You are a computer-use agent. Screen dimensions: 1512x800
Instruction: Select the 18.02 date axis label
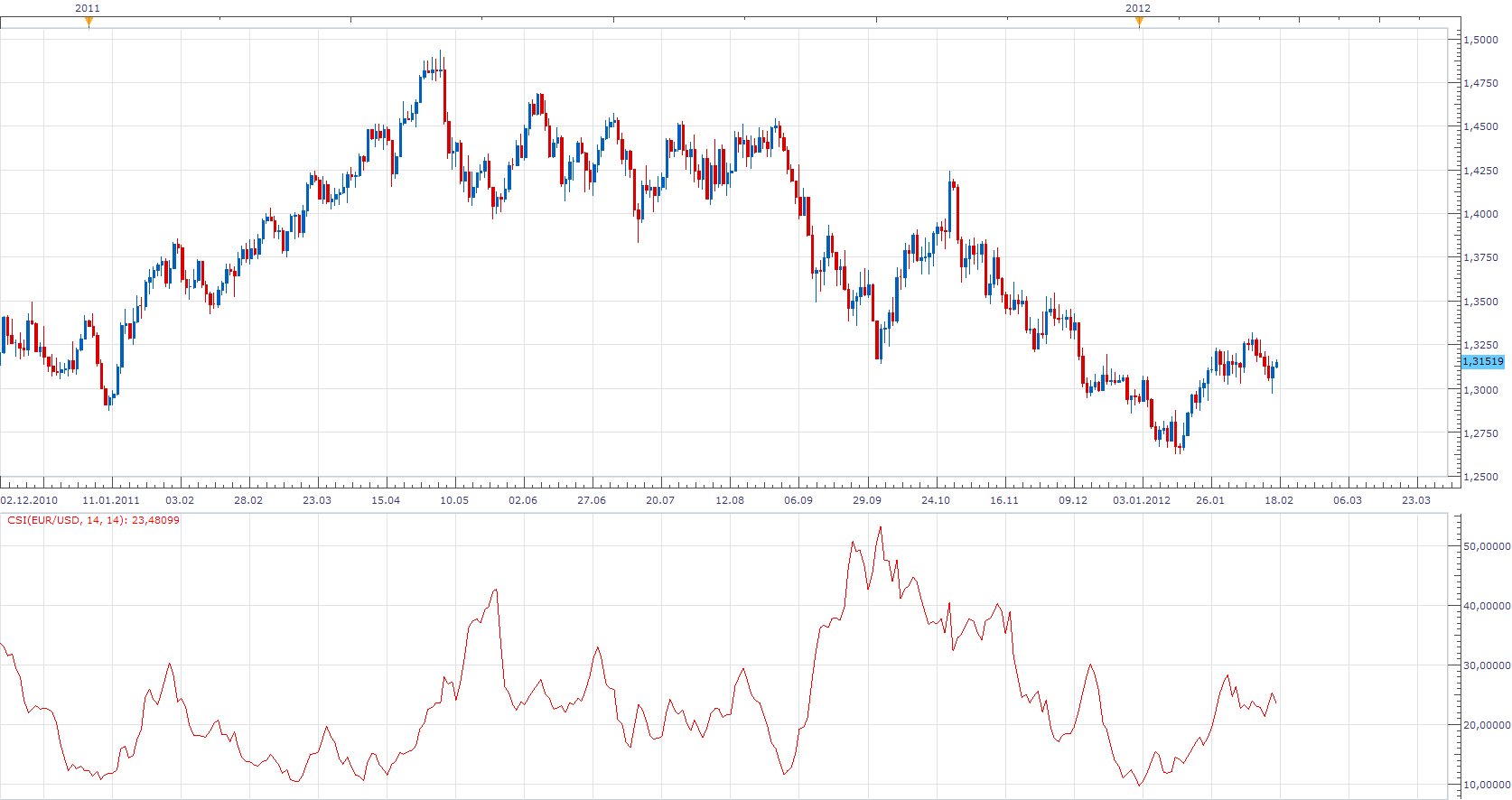1279,500
